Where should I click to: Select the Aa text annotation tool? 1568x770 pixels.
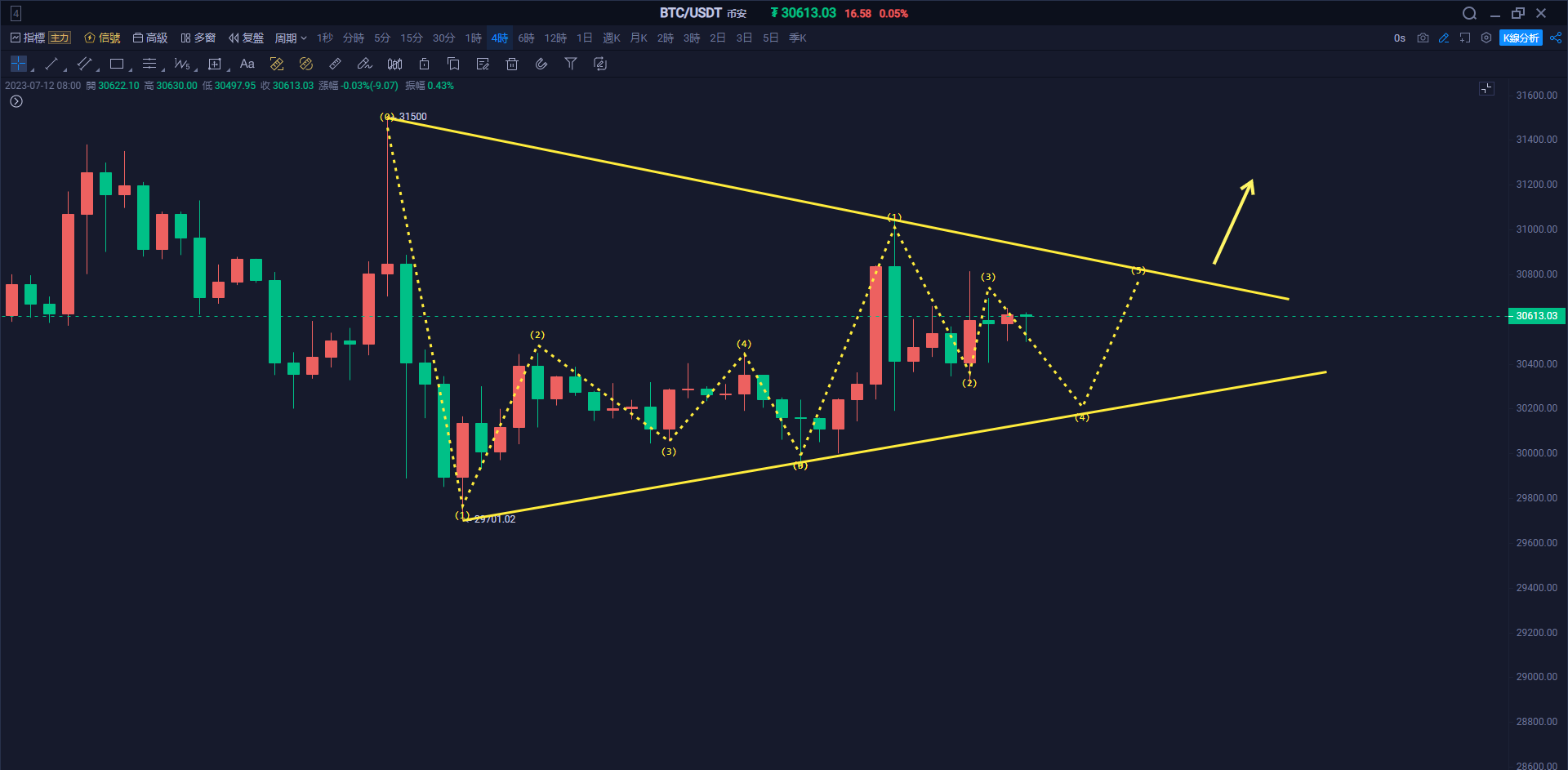pos(247,64)
